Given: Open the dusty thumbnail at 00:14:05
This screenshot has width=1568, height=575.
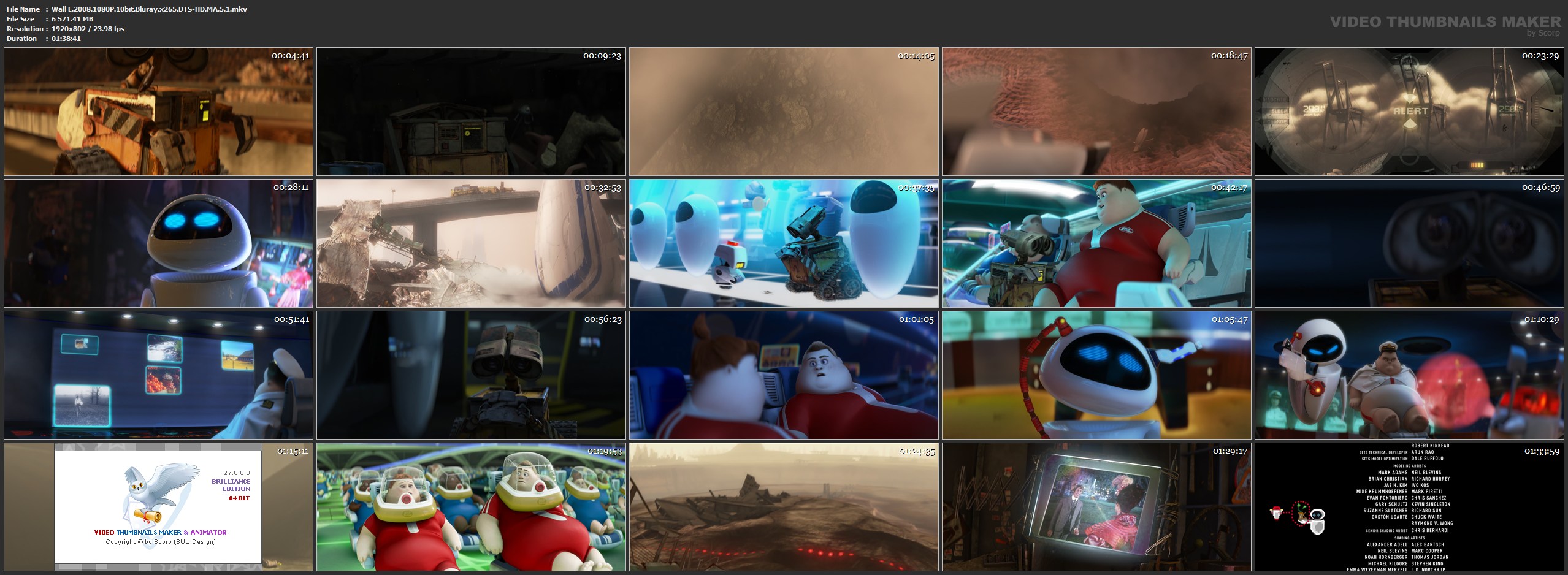Looking at the screenshot, I should pos(784,112).
